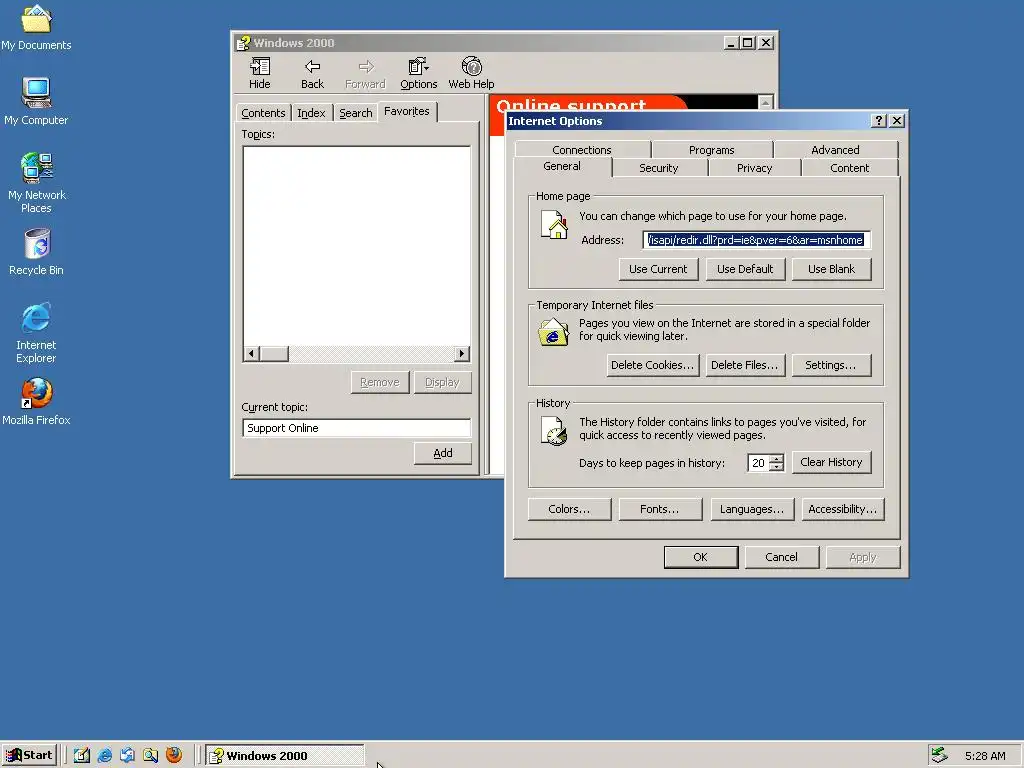This screenshot has height=768, width=1024.
Task: Open the Security tab
Action: [659, 168]
